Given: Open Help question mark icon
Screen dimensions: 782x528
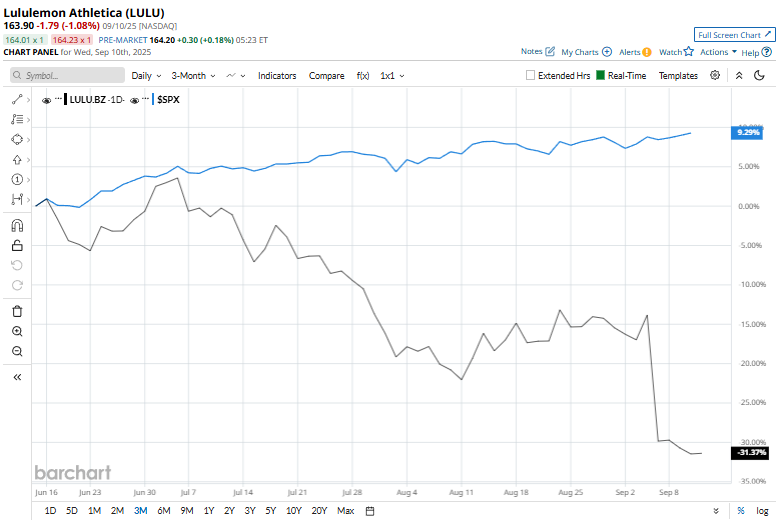Looking at the screenshot, I should pos(767,52).
